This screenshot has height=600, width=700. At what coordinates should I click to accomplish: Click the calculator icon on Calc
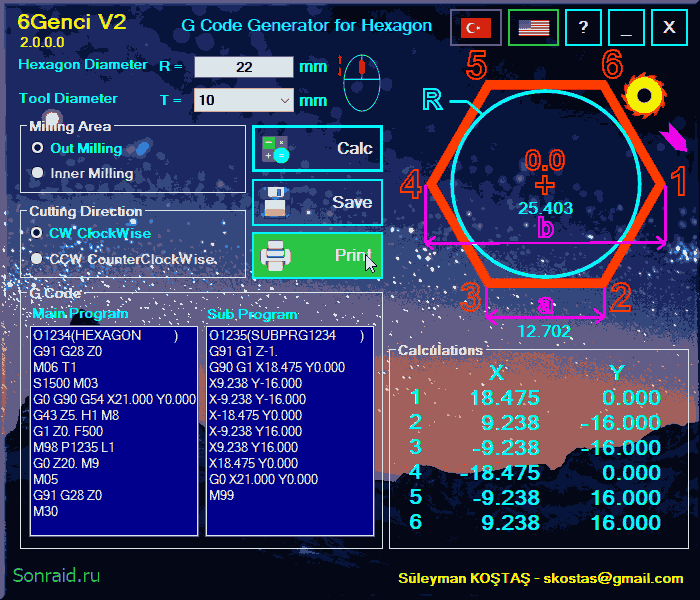click(275, 149)
